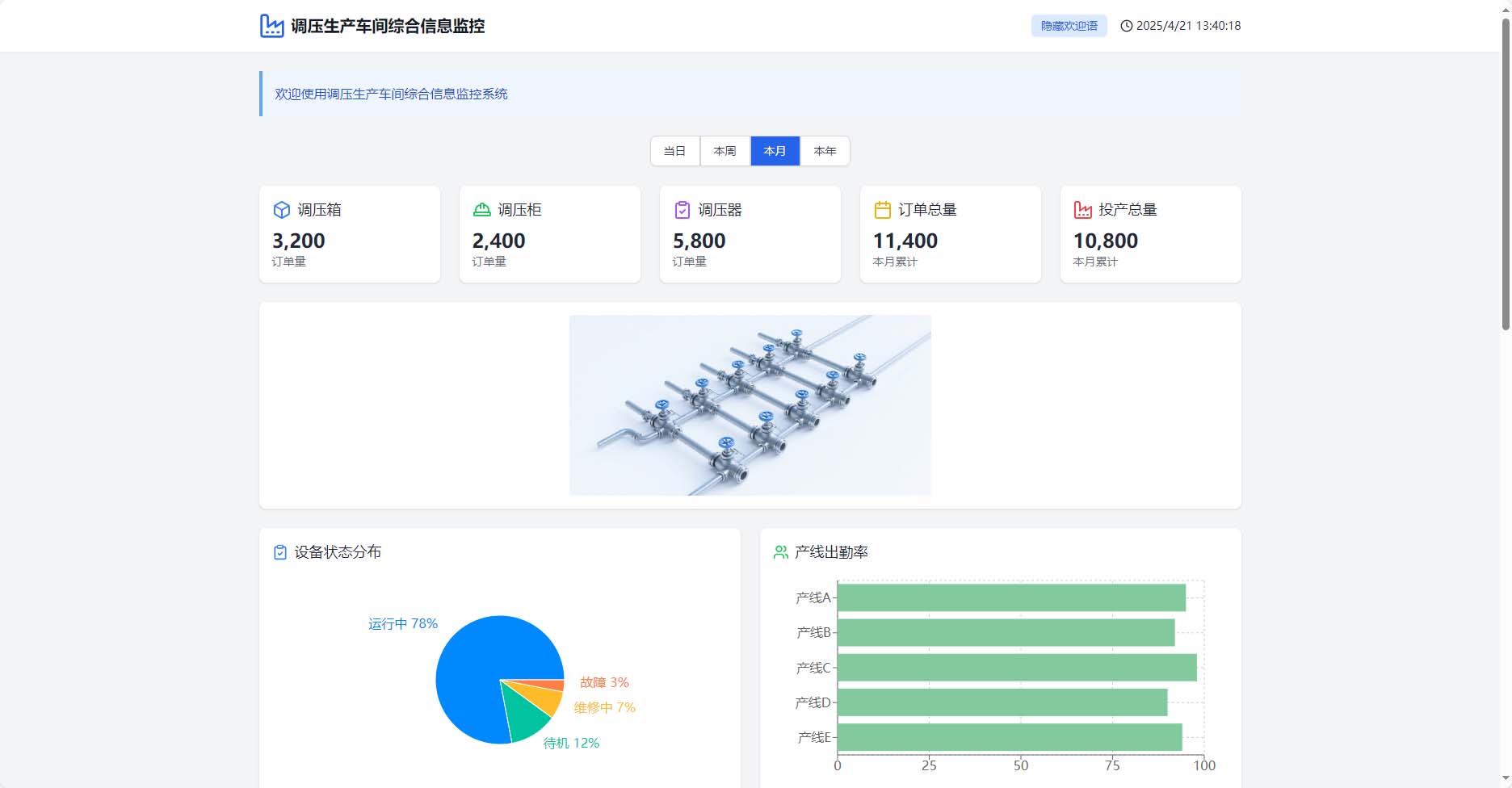1512x788 pixels.
Task: Switch to the 本年 tab
Action: [825, 151]
